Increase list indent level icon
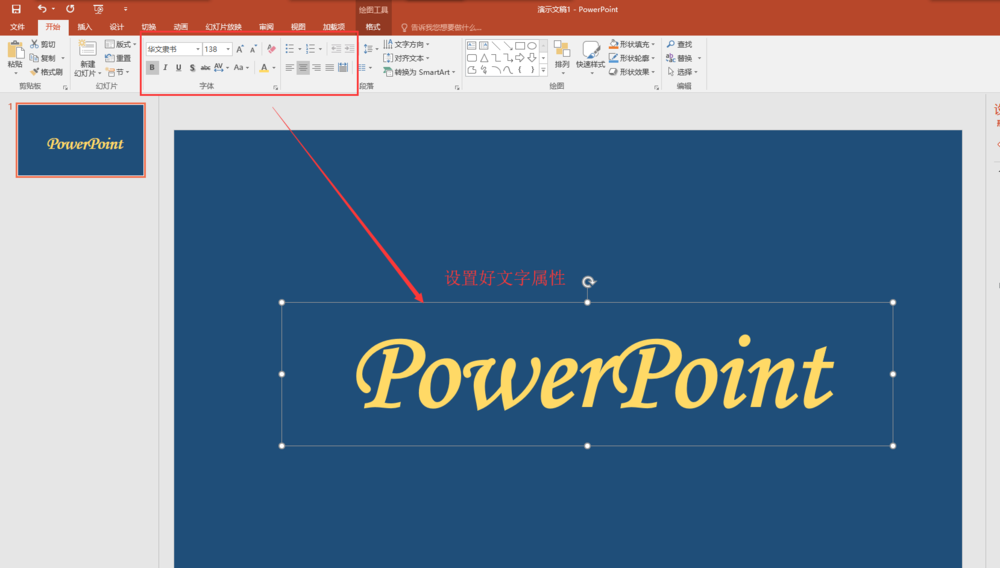Screen dimensions: 1000x568 tap(349, 49)
